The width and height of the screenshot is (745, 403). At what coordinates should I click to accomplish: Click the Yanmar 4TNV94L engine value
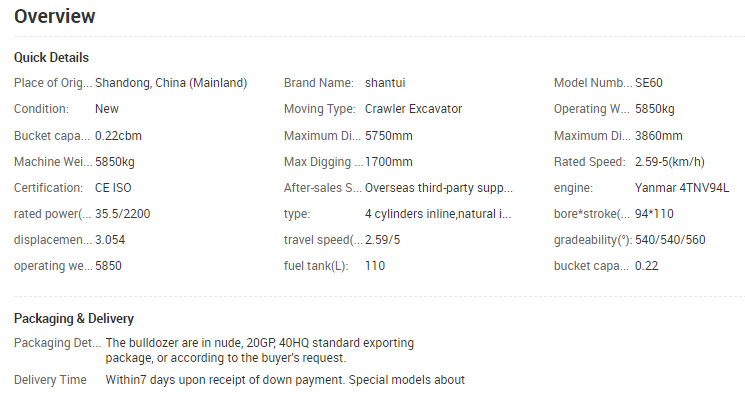click(x=682, y=188)
